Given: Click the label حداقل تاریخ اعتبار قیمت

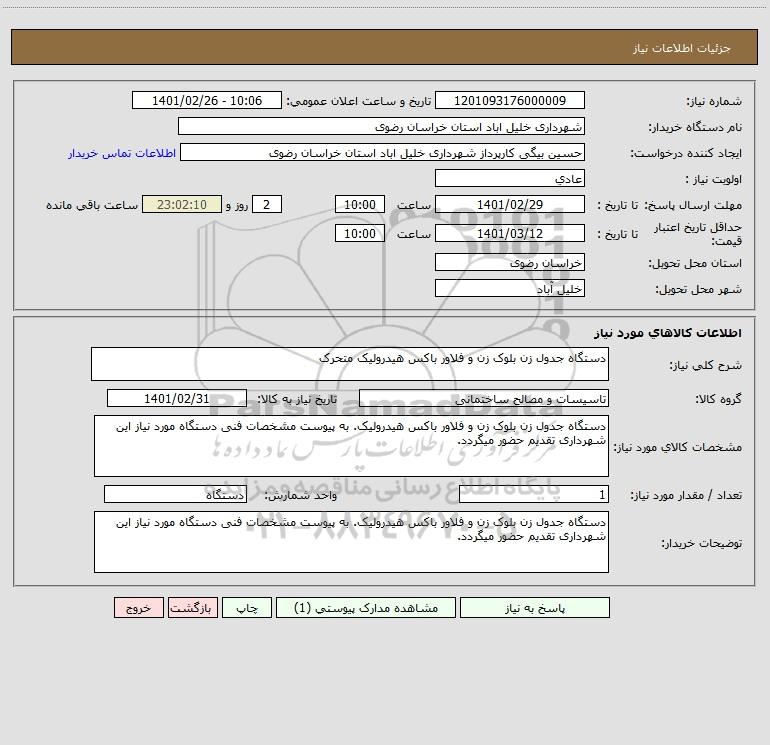Looking at the screenshot, I should pyautogui.click(x=698, y=234).
